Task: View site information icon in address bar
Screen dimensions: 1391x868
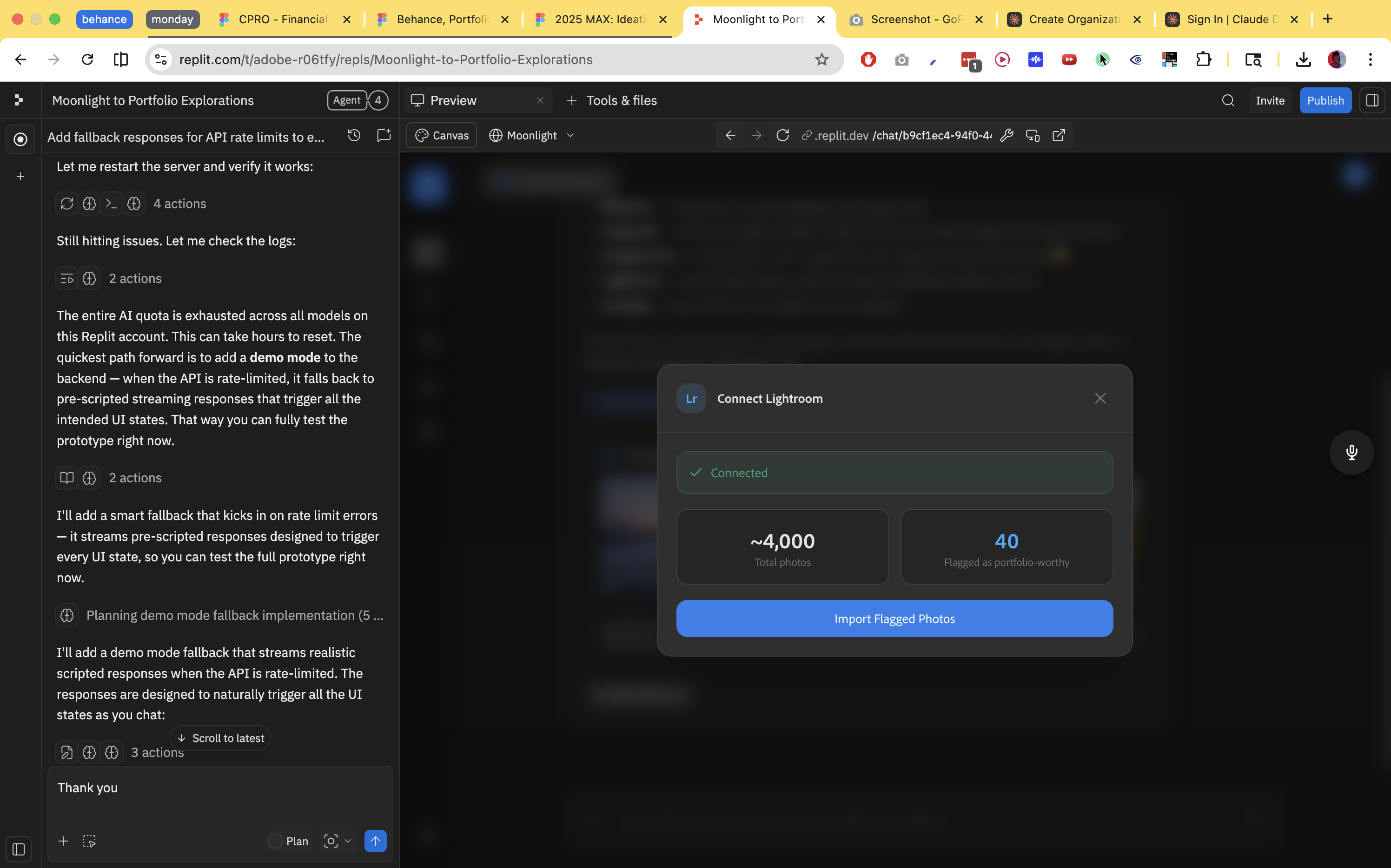Action: tap(161, 59)
